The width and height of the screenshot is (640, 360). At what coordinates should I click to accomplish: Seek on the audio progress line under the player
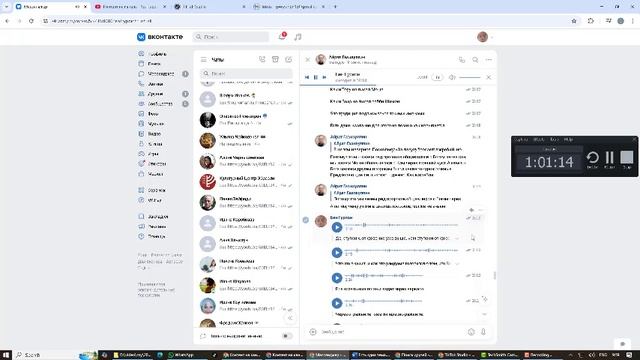(x=398, y=85)
